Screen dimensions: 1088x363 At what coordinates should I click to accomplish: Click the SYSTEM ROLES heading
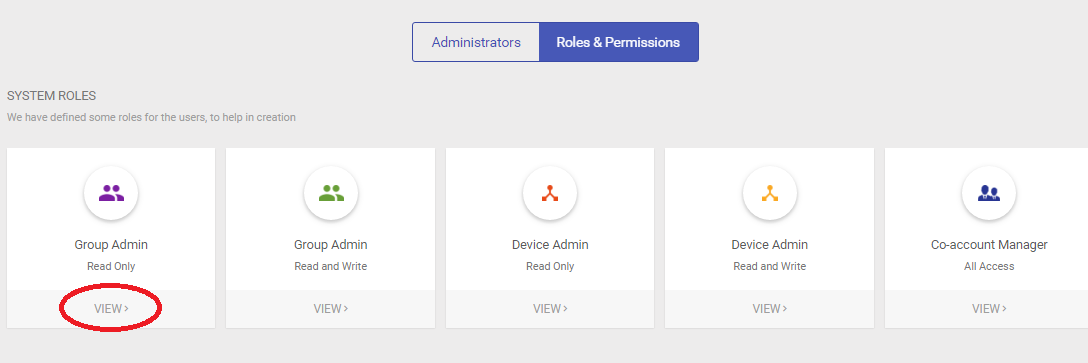coord(51,96)
